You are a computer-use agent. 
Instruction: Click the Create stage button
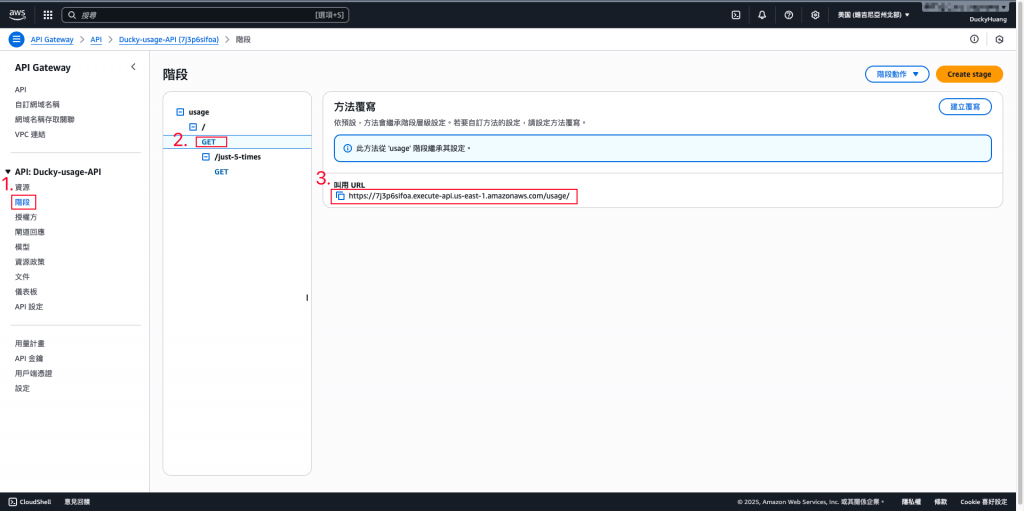click(x=969, y=74)
